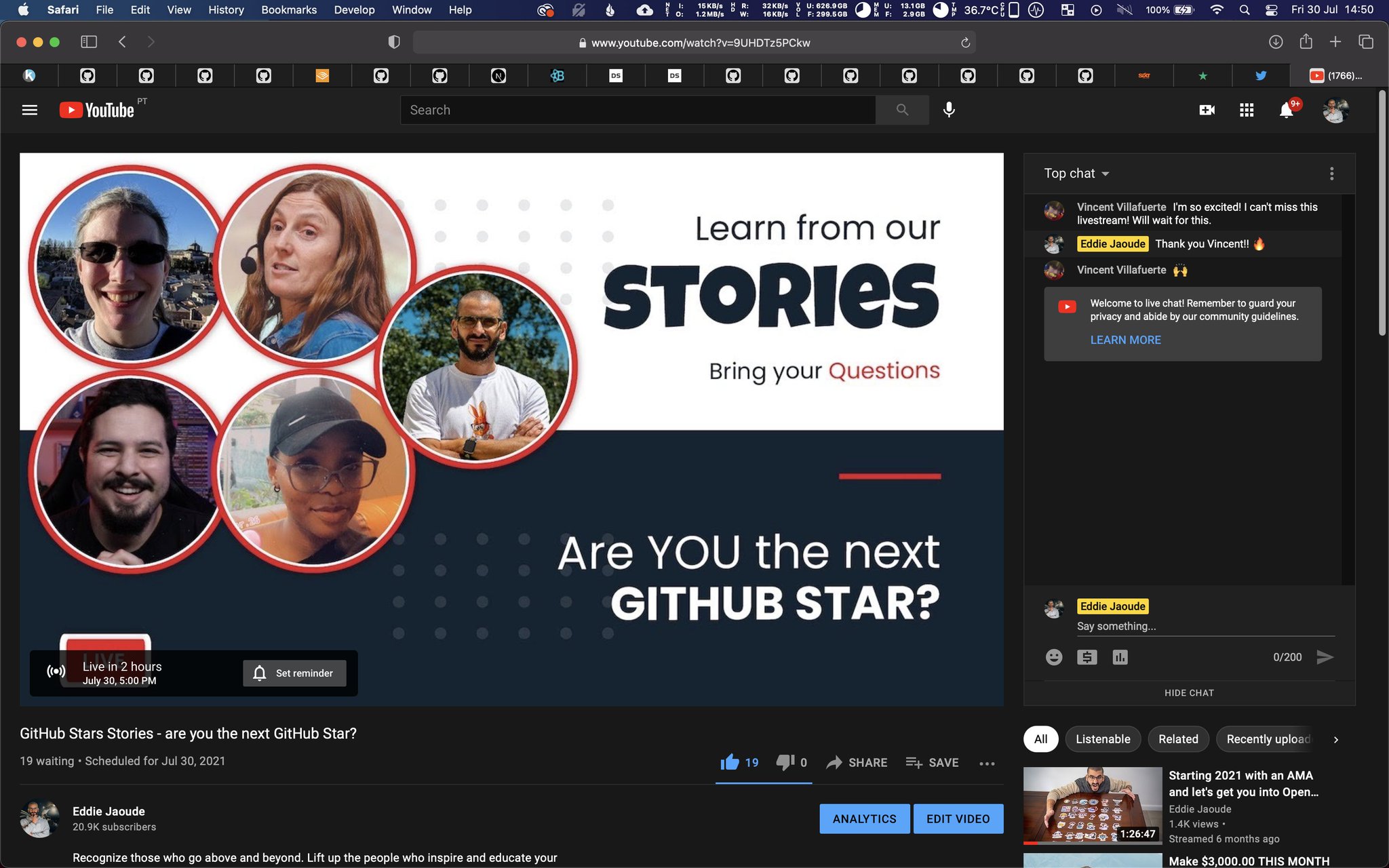Start a voice search with the microphone icon
1389x868 pixels.
(948, 110)
